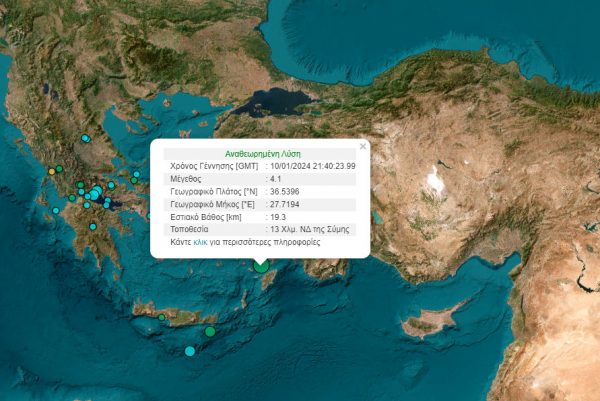Select the cyan marker in northern Greece
Screen dimensions: 600x401
[86, 137]
